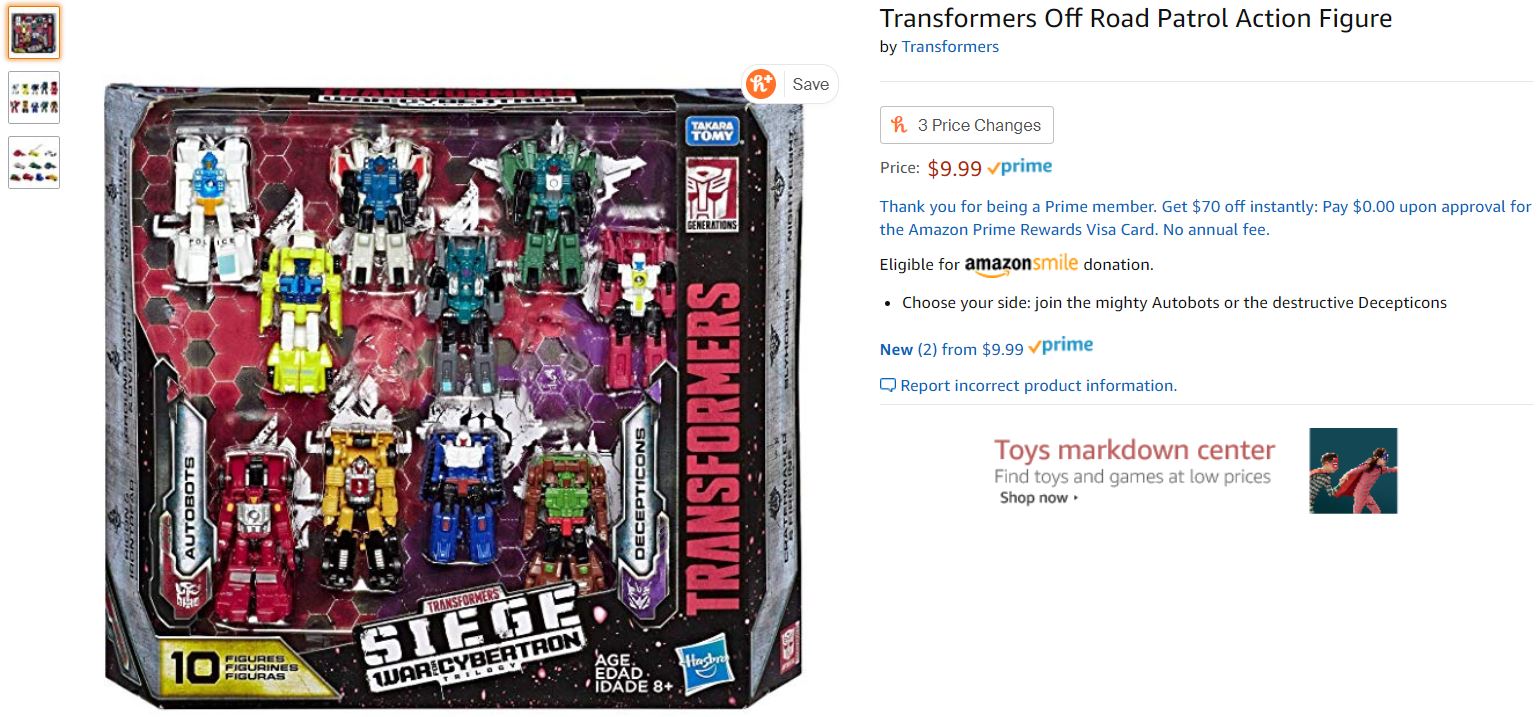The height and width of the screenshot is (717, 1540).
Task: Open the Amazon Prime Rewards Visa Card offer
Action: click(x=1205, y=218)
